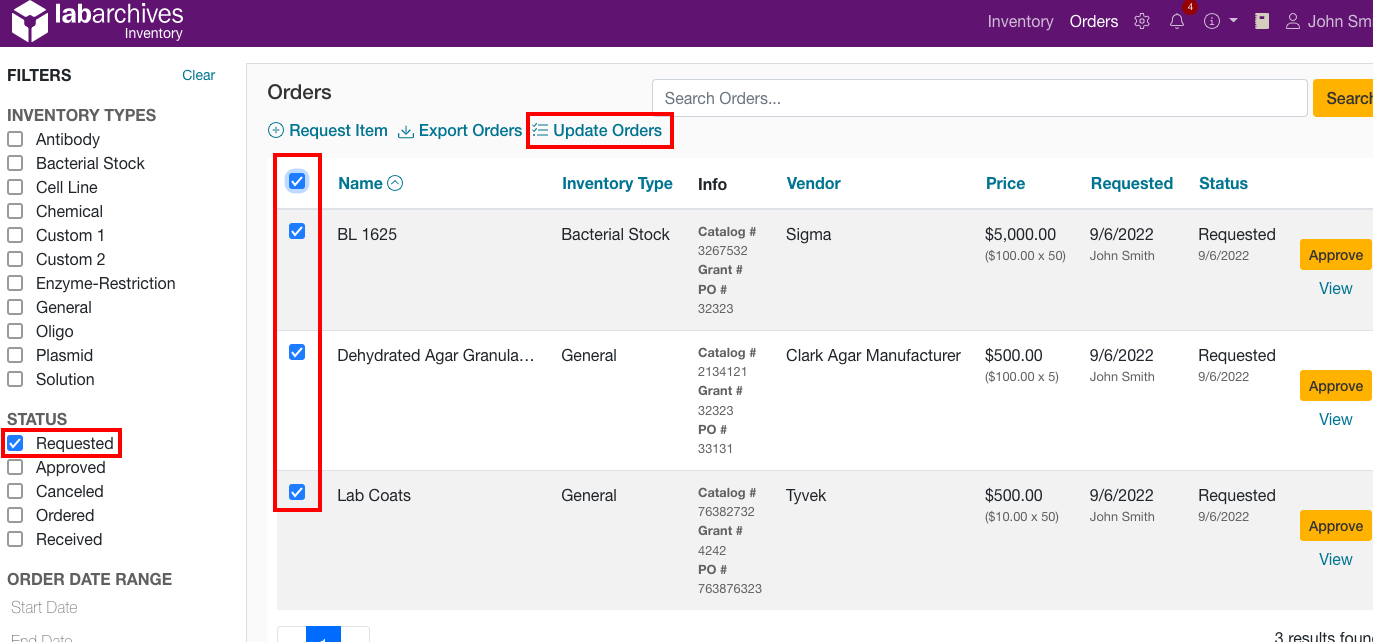Image resolution: width=1373 pixels, height=642 pixels.
Task: Check the Approved status filter
Action: pos(17,467)
